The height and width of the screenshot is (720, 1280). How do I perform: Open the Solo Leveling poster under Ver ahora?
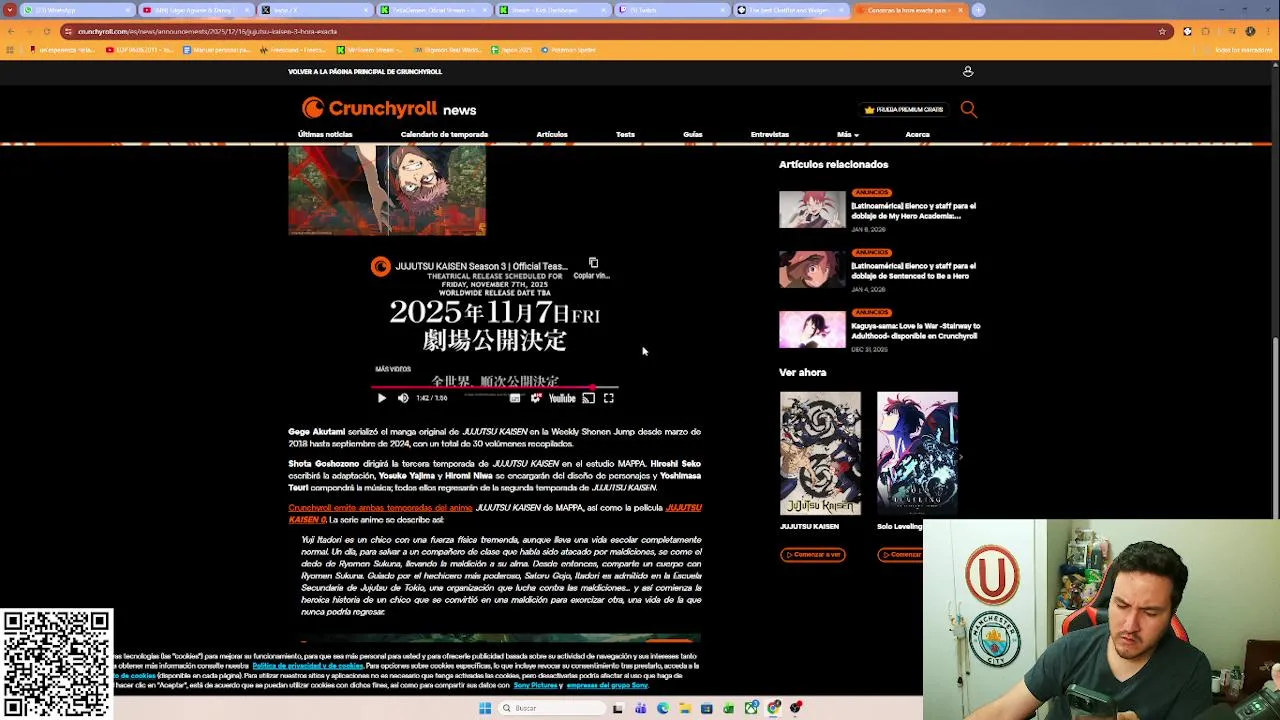pos(917,453)
